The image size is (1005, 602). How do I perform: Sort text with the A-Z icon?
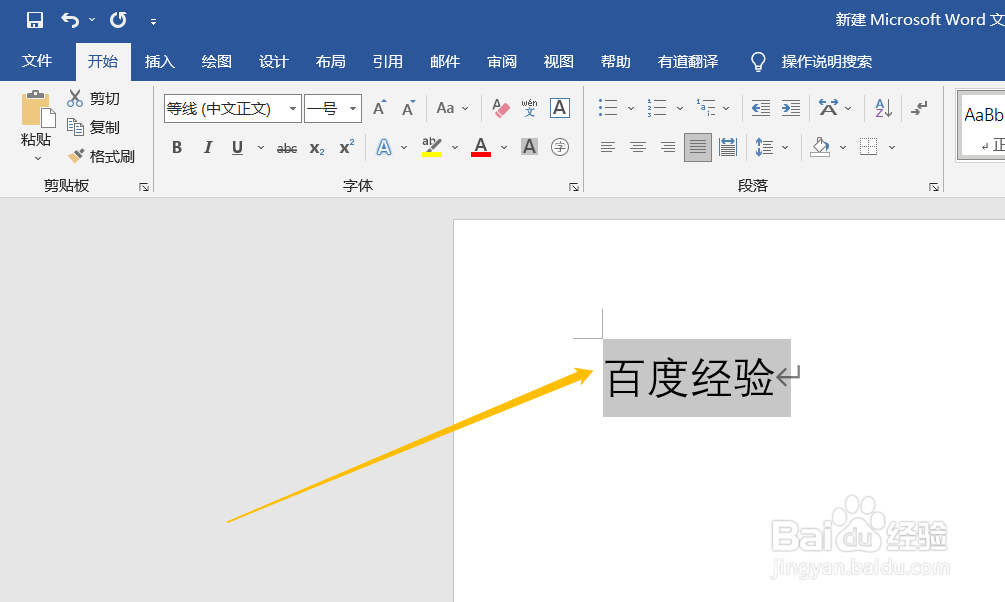coord(883,108)
